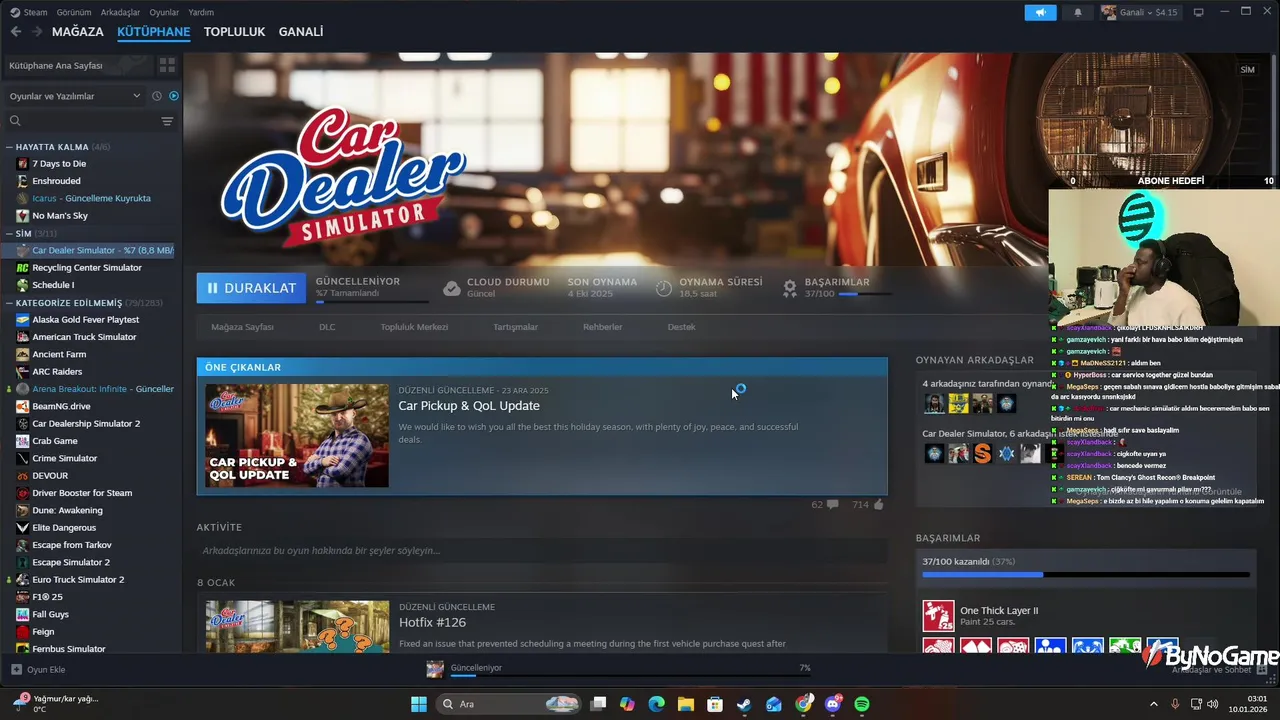
Task: Collapse the SİM category
Action: pos(9,233)
